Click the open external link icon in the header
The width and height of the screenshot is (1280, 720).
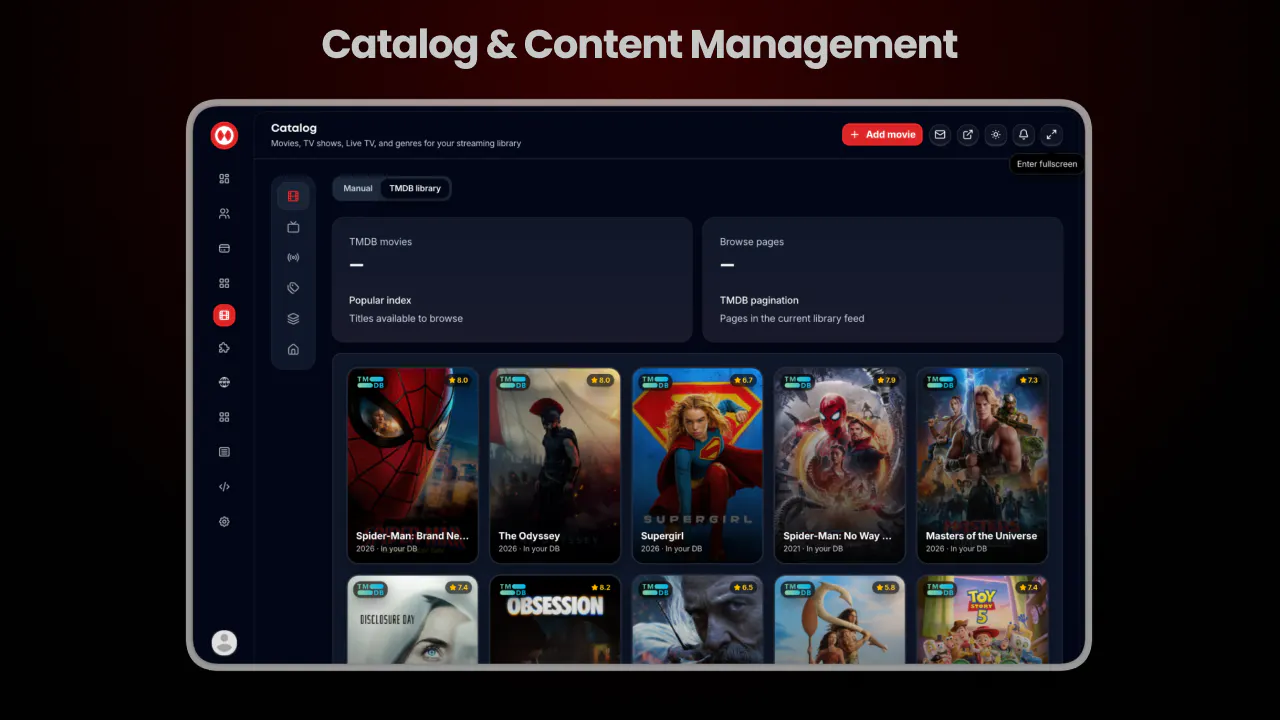coord(968,135)
